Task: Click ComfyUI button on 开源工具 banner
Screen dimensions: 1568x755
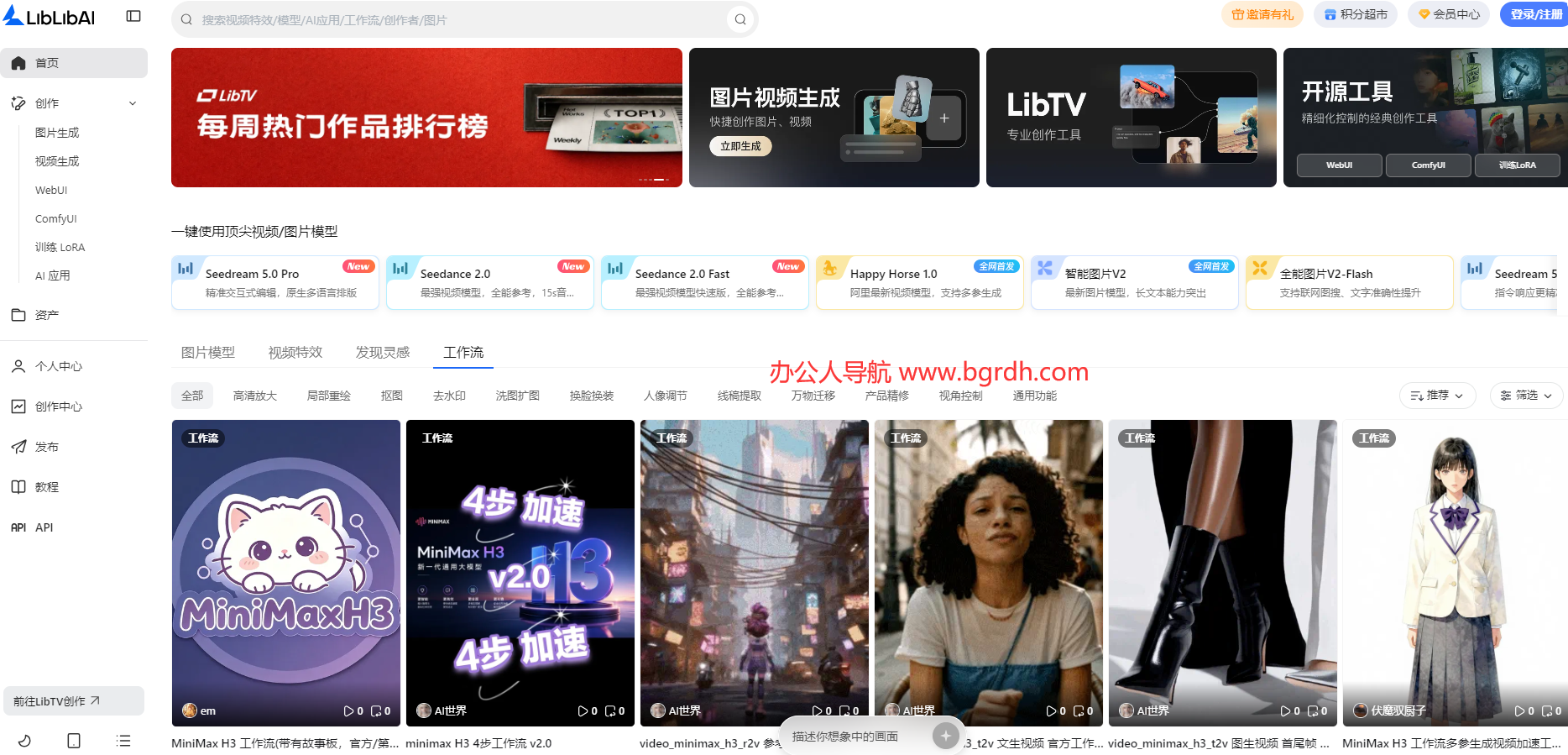Action: click(1429, 165)
